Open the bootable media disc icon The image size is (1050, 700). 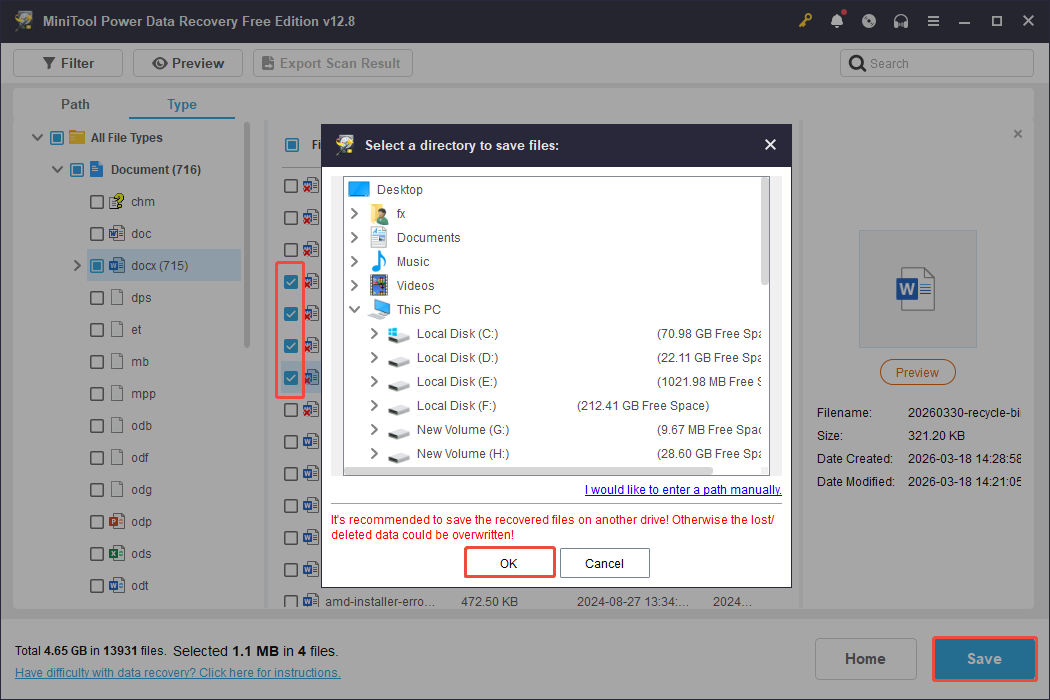click(x=869, y=20)
